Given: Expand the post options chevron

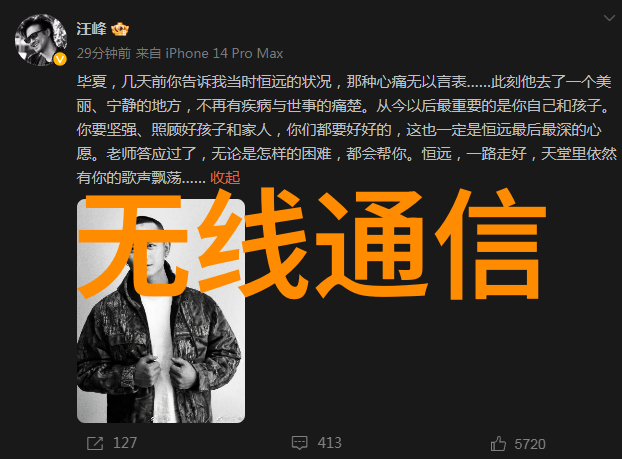Looking at the screenshot, I should point(609,18).
